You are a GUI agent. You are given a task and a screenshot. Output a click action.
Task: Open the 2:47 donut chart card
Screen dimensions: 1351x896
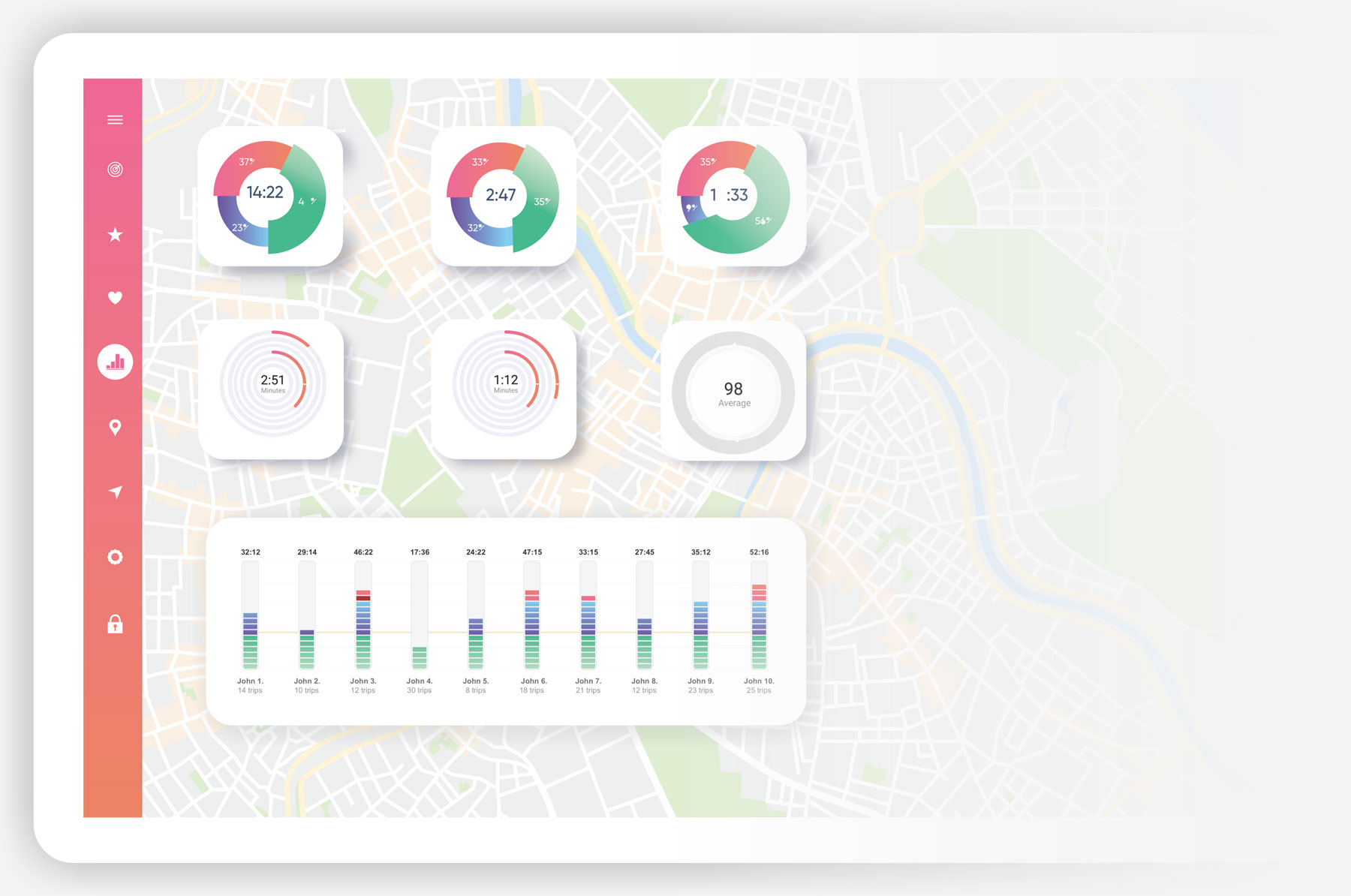point(504,196)
